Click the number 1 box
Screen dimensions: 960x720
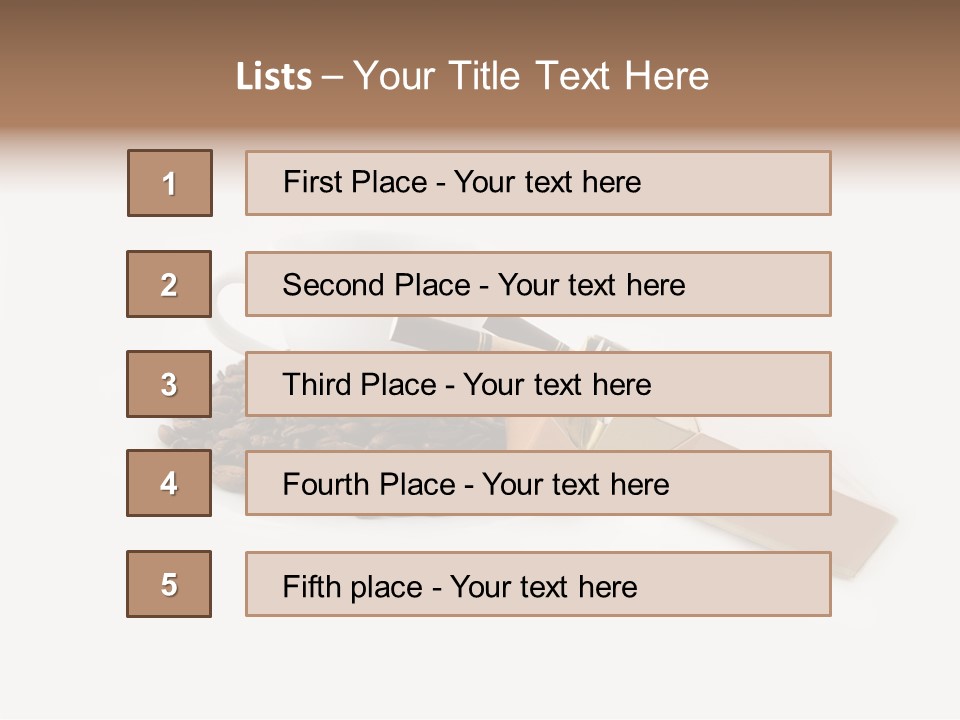(x=169, y=183)
